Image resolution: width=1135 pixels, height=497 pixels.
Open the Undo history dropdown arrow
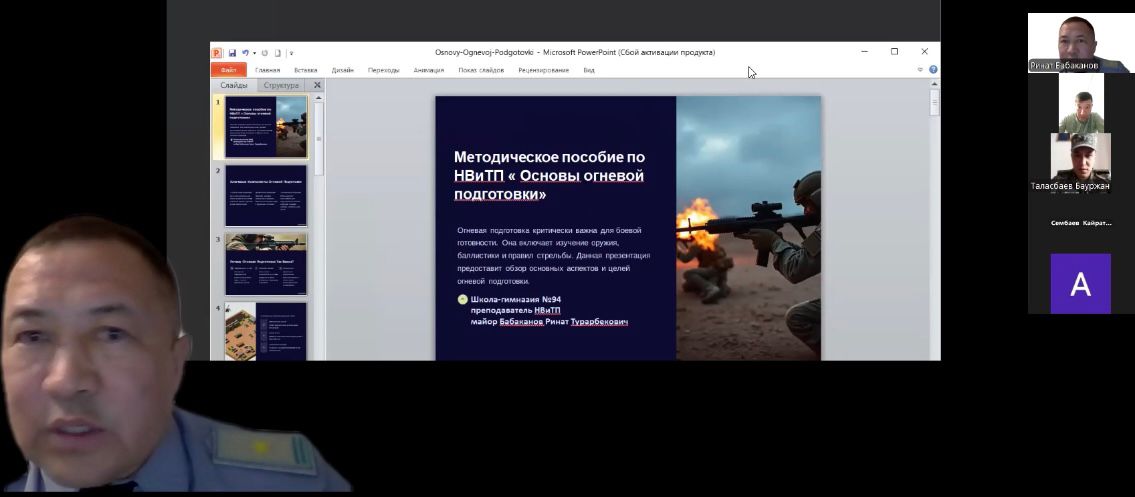(254, 53)
